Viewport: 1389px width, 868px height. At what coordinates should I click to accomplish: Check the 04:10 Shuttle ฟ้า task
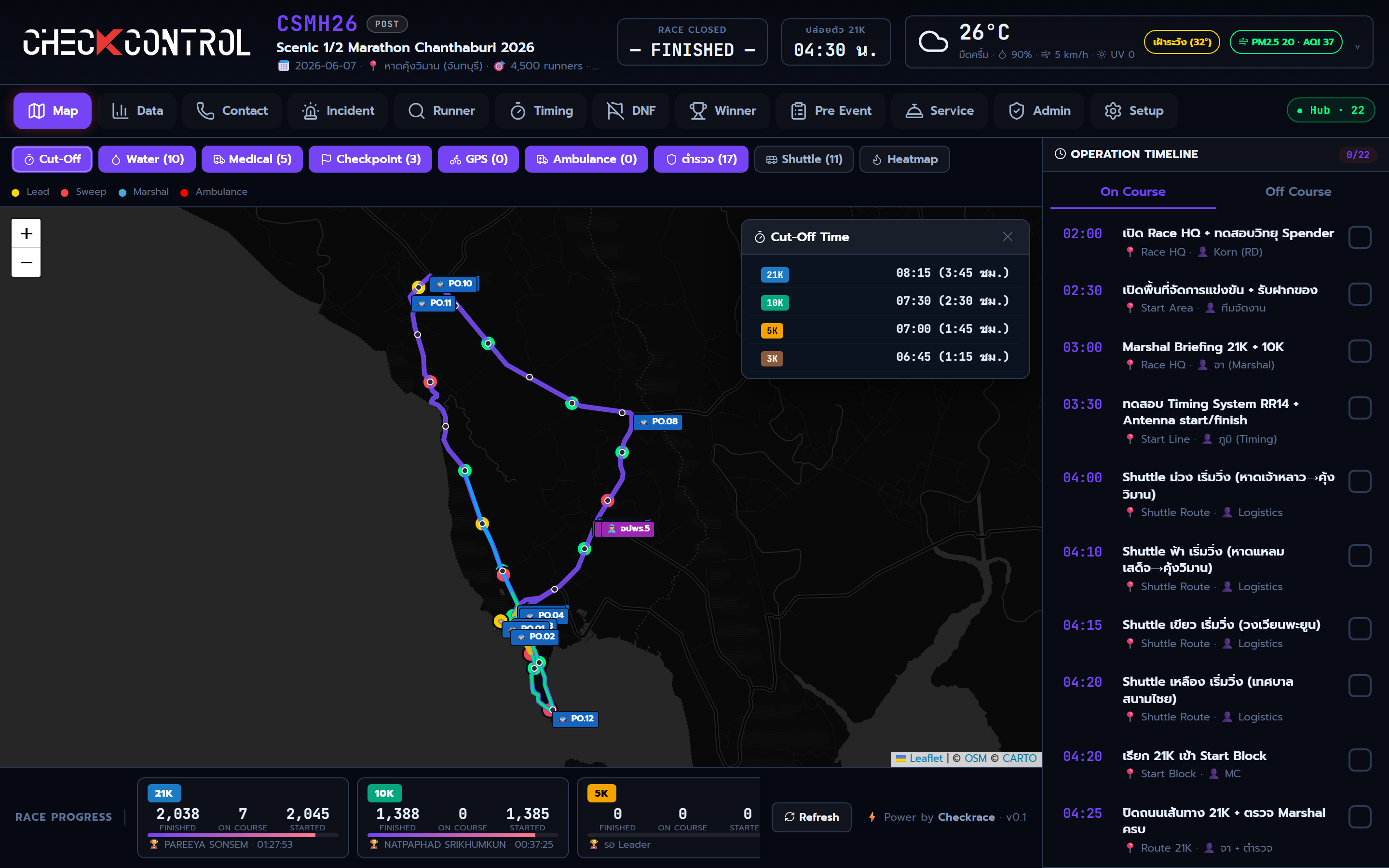click(x=1360, y=555)
